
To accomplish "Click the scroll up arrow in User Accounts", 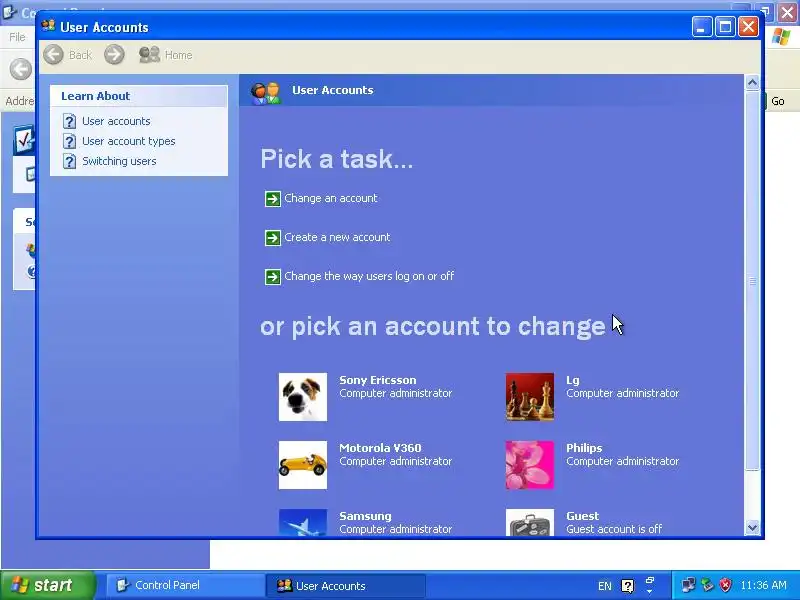I will click(752, 83).
